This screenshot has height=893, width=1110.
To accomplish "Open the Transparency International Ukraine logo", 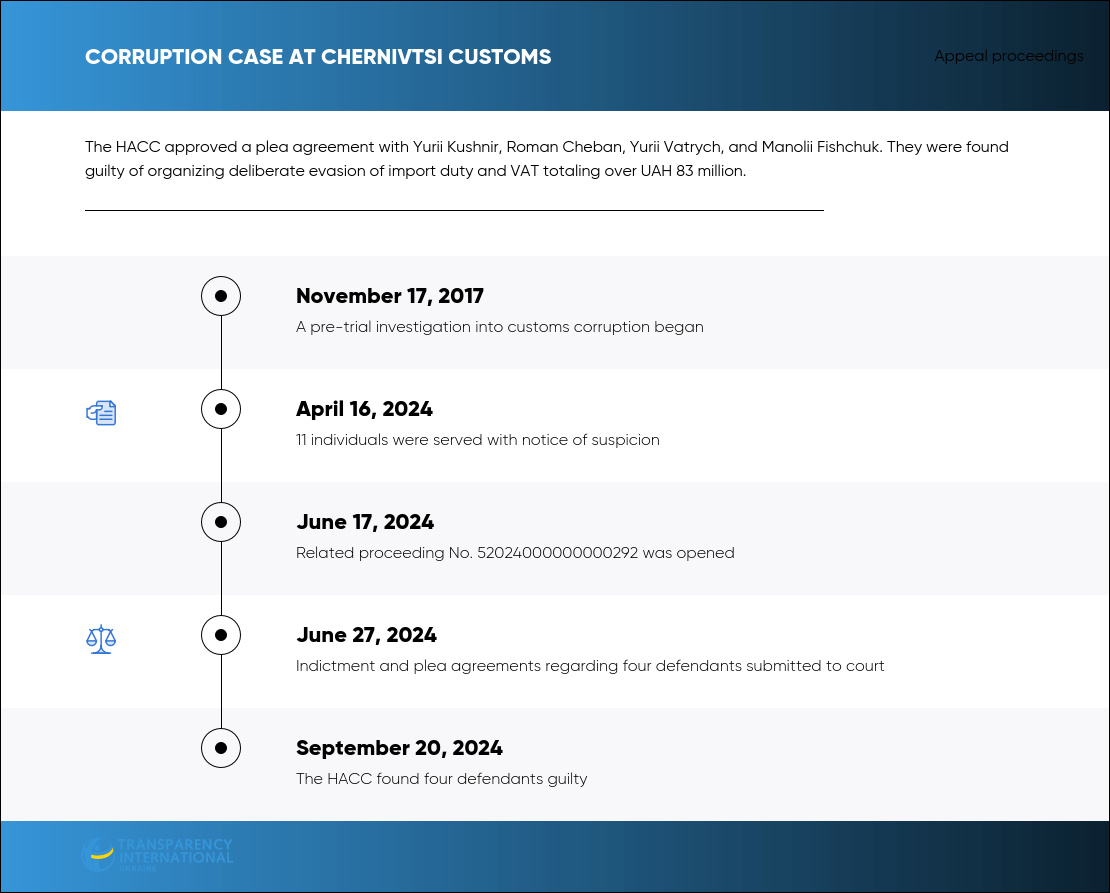I will 157,855.
